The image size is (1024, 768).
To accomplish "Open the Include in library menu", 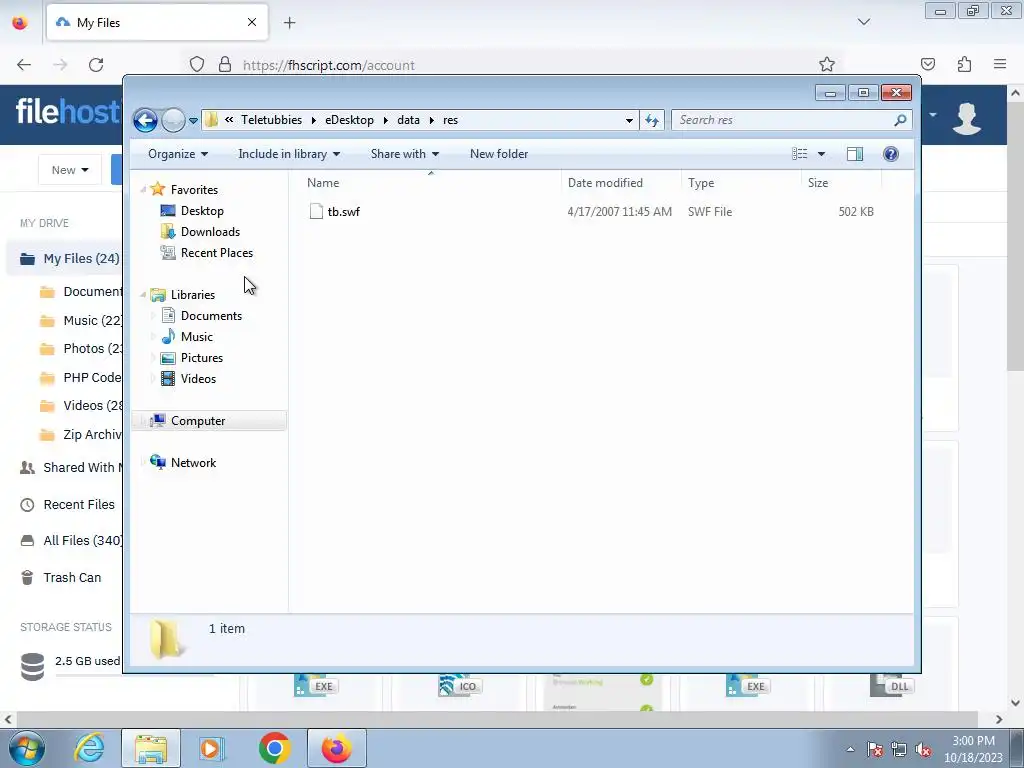I will click(x=289, y=154).
